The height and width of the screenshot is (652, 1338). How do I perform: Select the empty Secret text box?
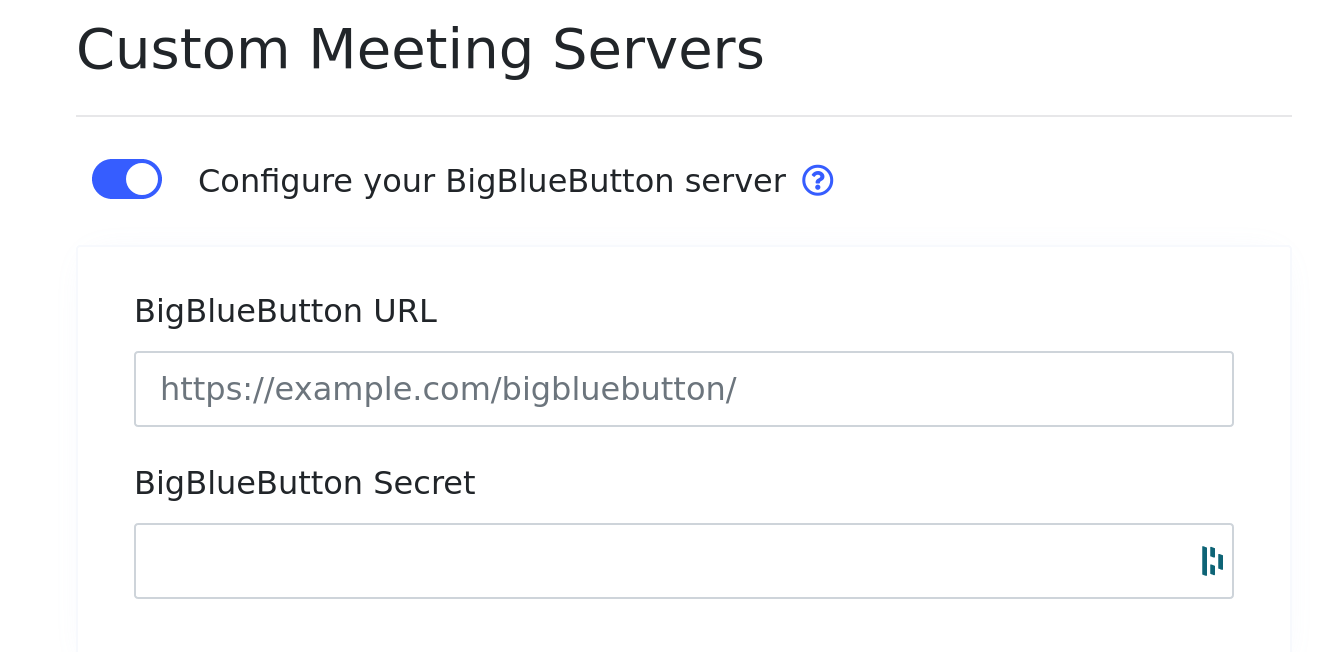[x=660, y=561]
